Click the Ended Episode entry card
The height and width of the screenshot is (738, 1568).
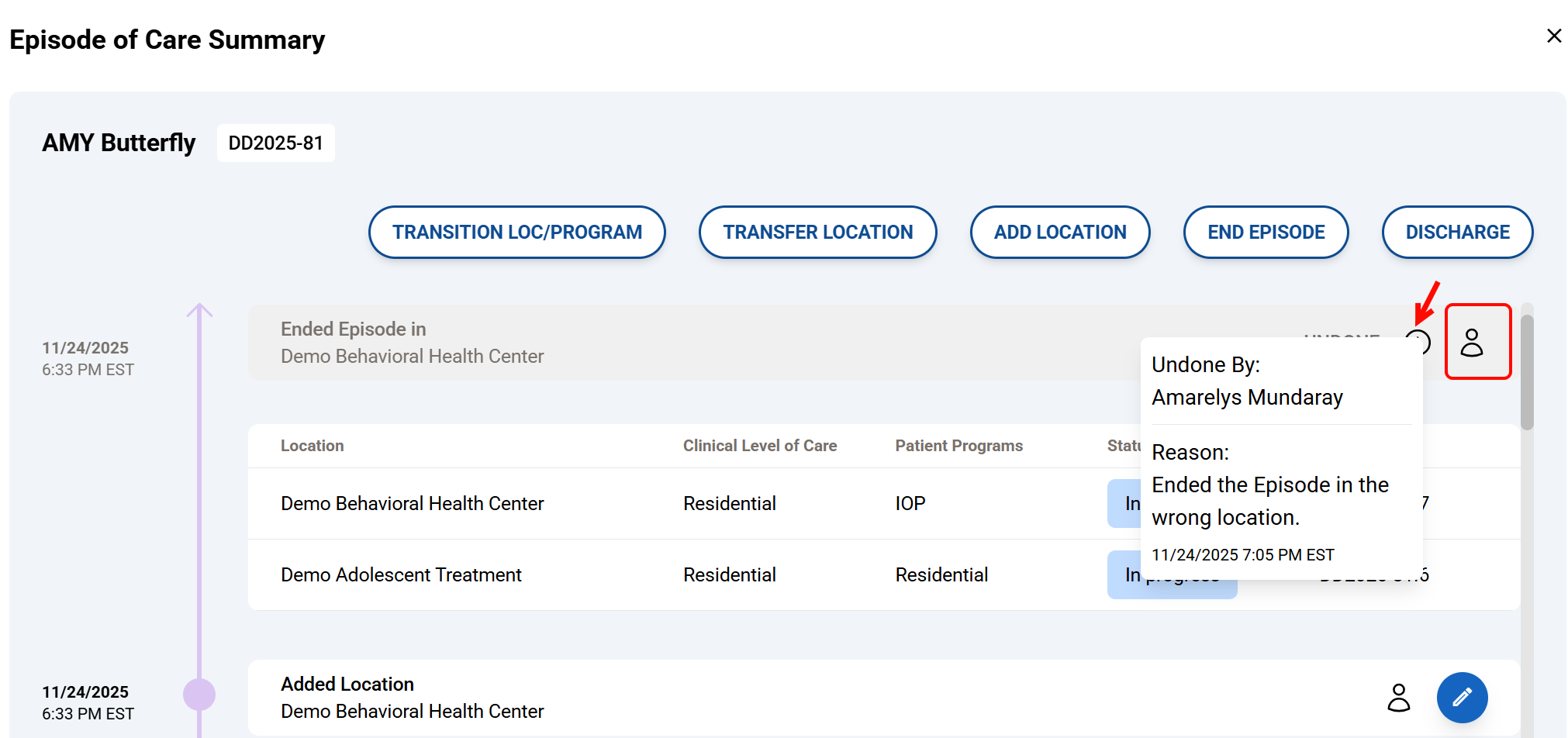(x=698, y=343)
